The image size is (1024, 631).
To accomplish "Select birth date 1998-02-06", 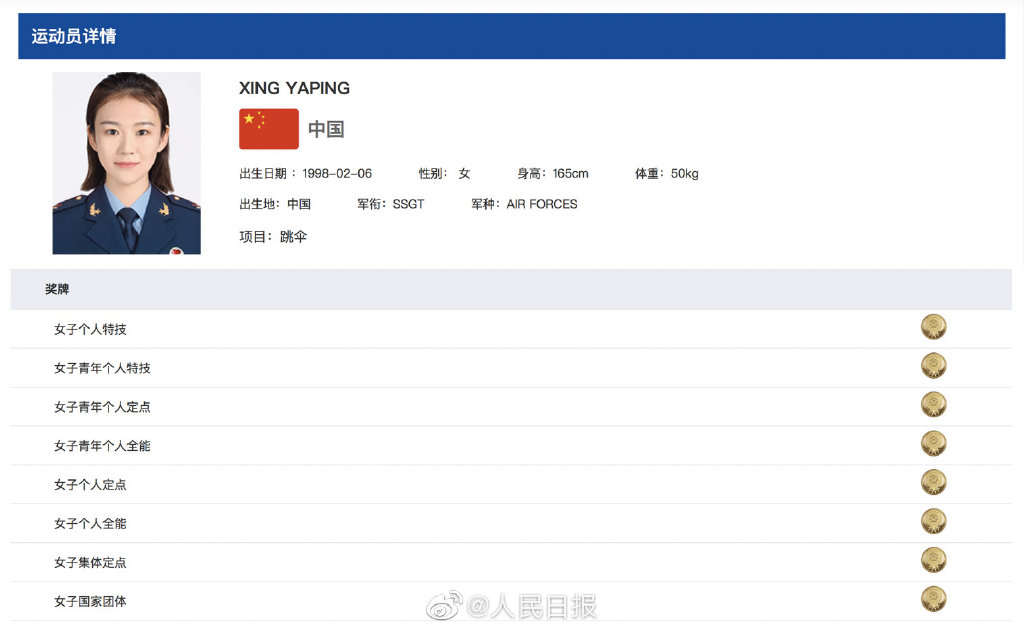I will [337, 173].
